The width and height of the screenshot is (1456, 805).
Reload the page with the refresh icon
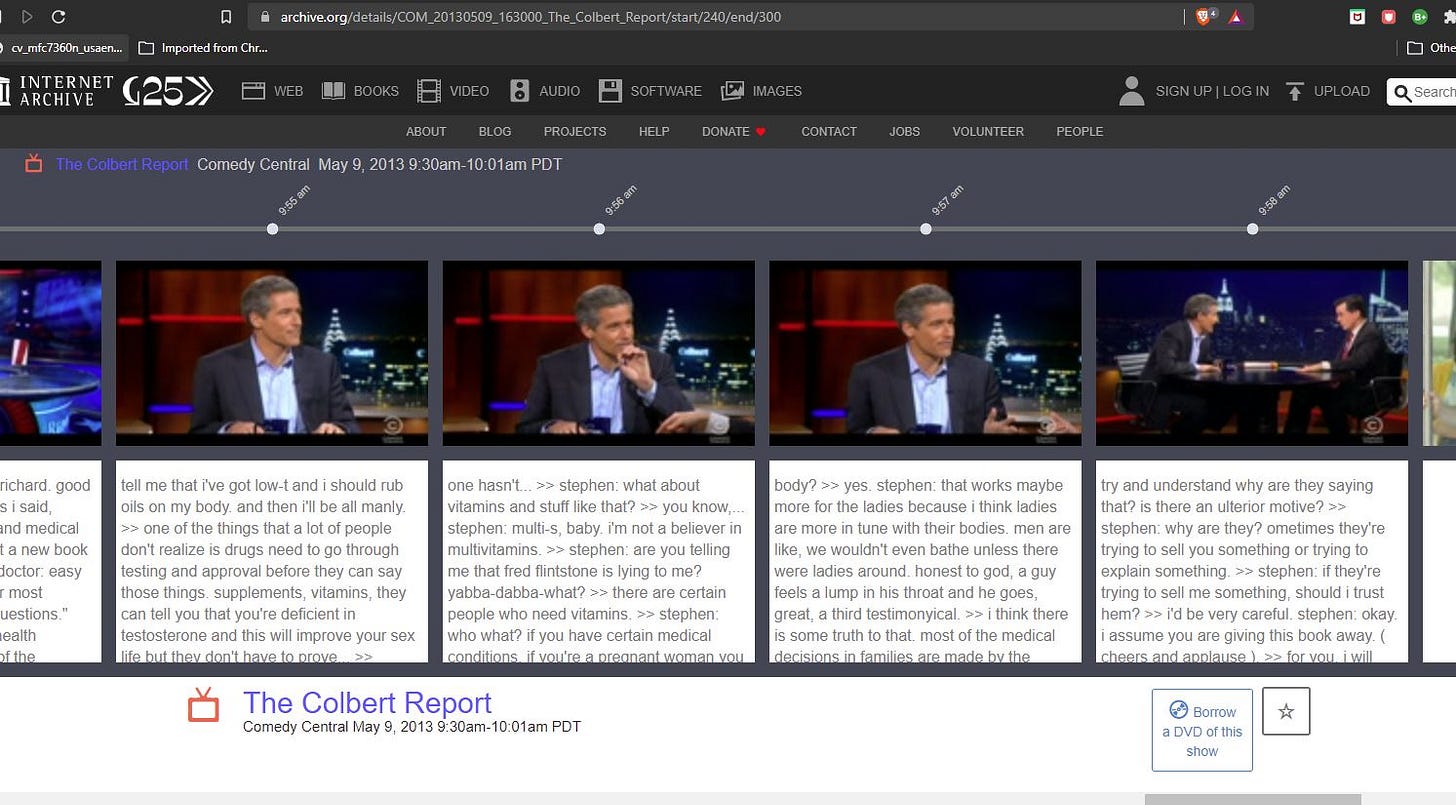[58, 17]
